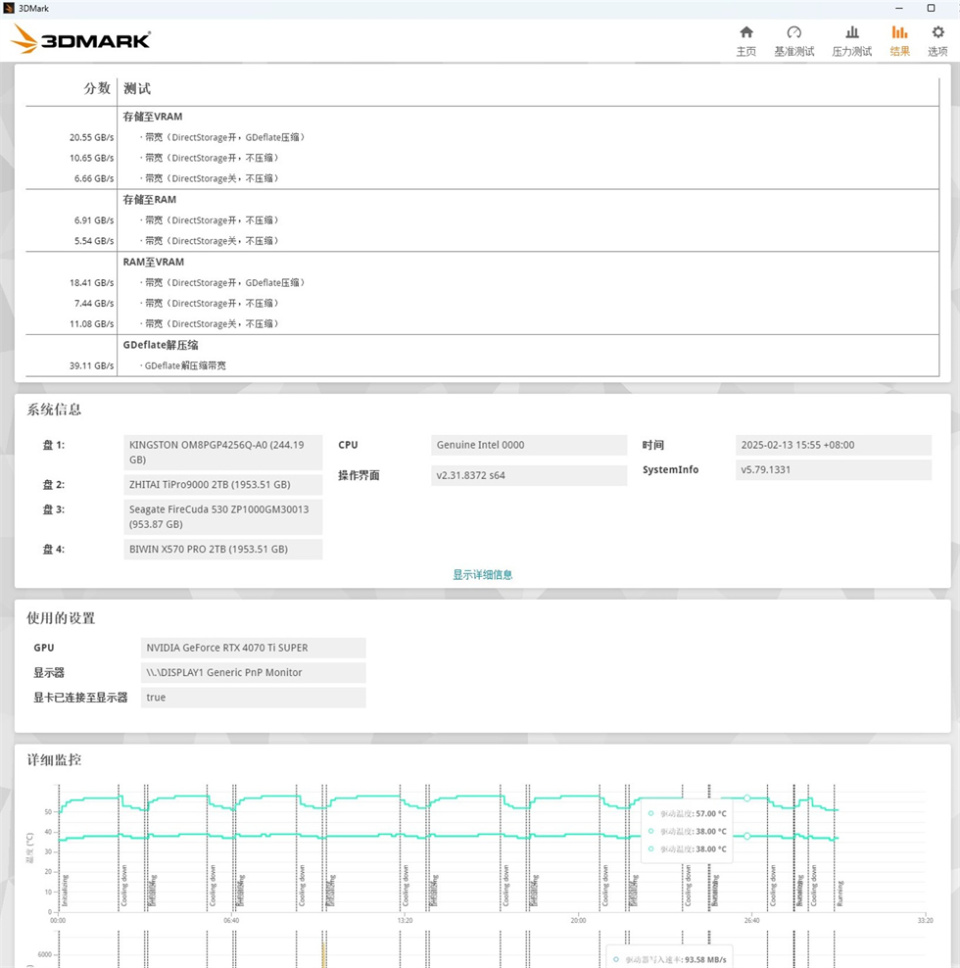
Task: Select the 盘 1 KINGSTON drive field
Action: [x=223, y=452]
